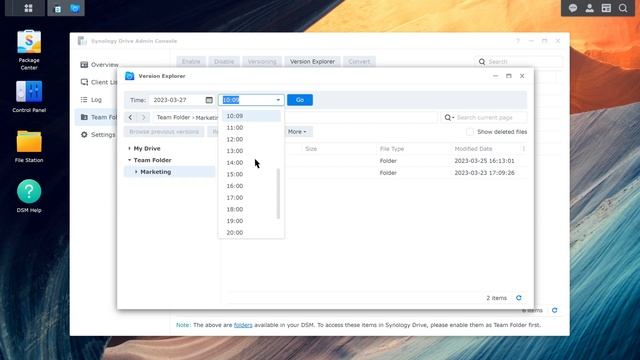Image resolution: width=640 pixels, height=360 pixels.
Task: Refresh the Version Explorer file list
Action: [519, 298]
